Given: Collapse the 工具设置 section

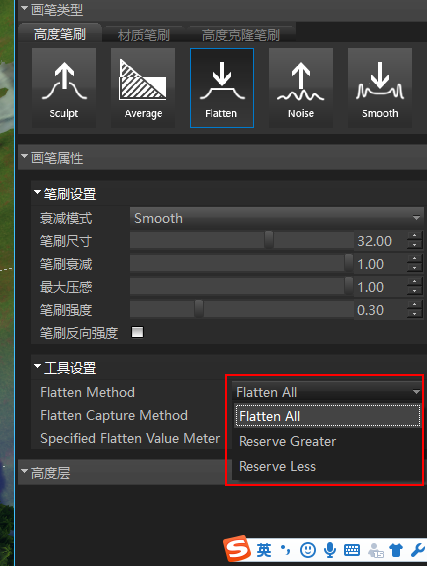Looking at the screenshot, I should click(37, 366).
